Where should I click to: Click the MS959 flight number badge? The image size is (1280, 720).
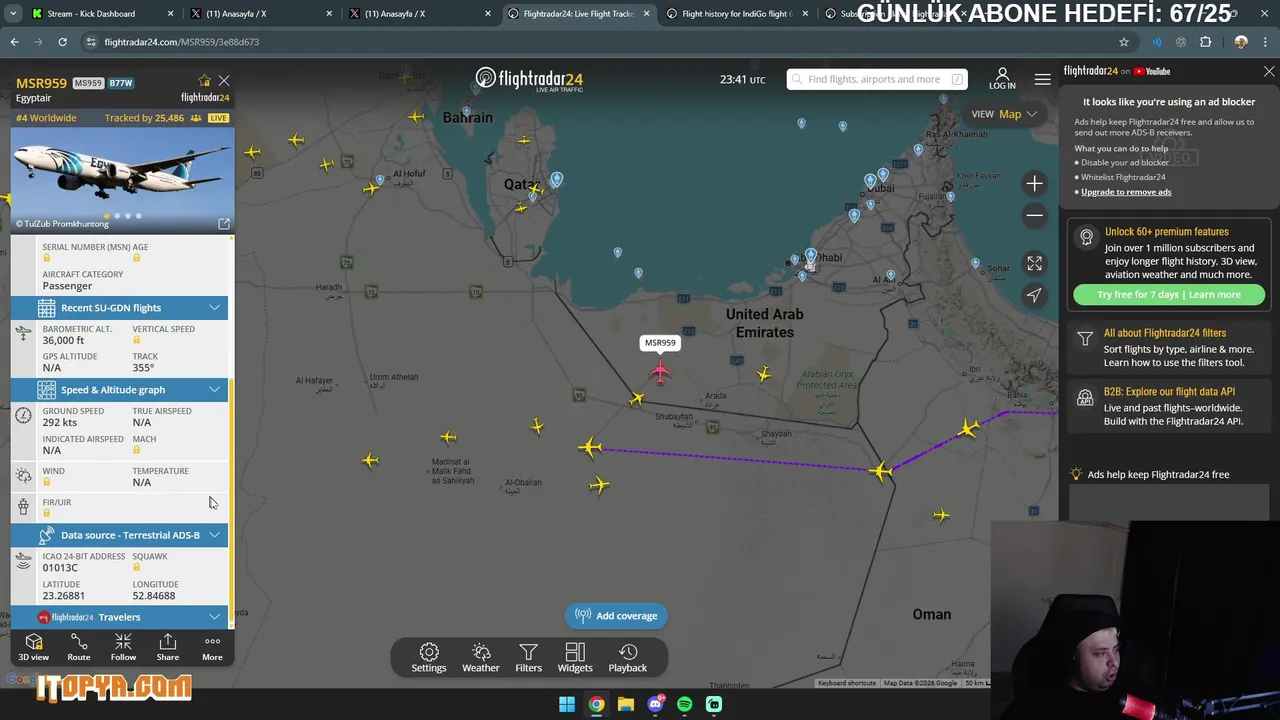tap(88, 83)
